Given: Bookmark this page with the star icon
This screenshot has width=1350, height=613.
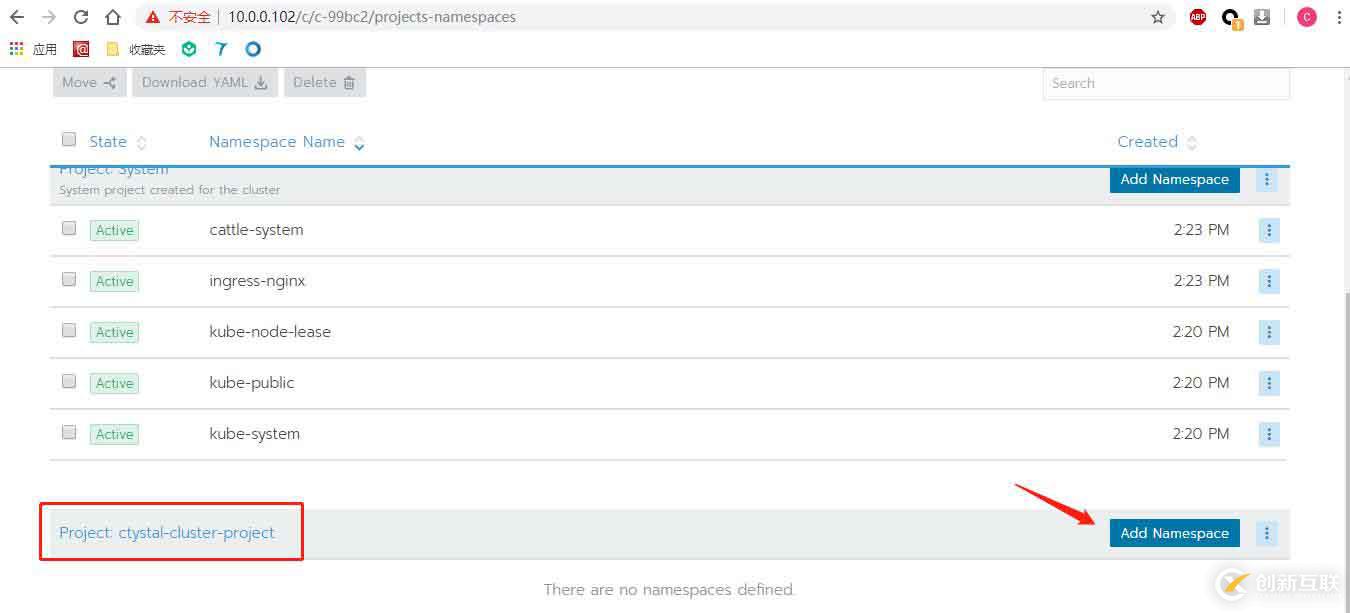Looking at the screenshot, I should point(1158,17).
